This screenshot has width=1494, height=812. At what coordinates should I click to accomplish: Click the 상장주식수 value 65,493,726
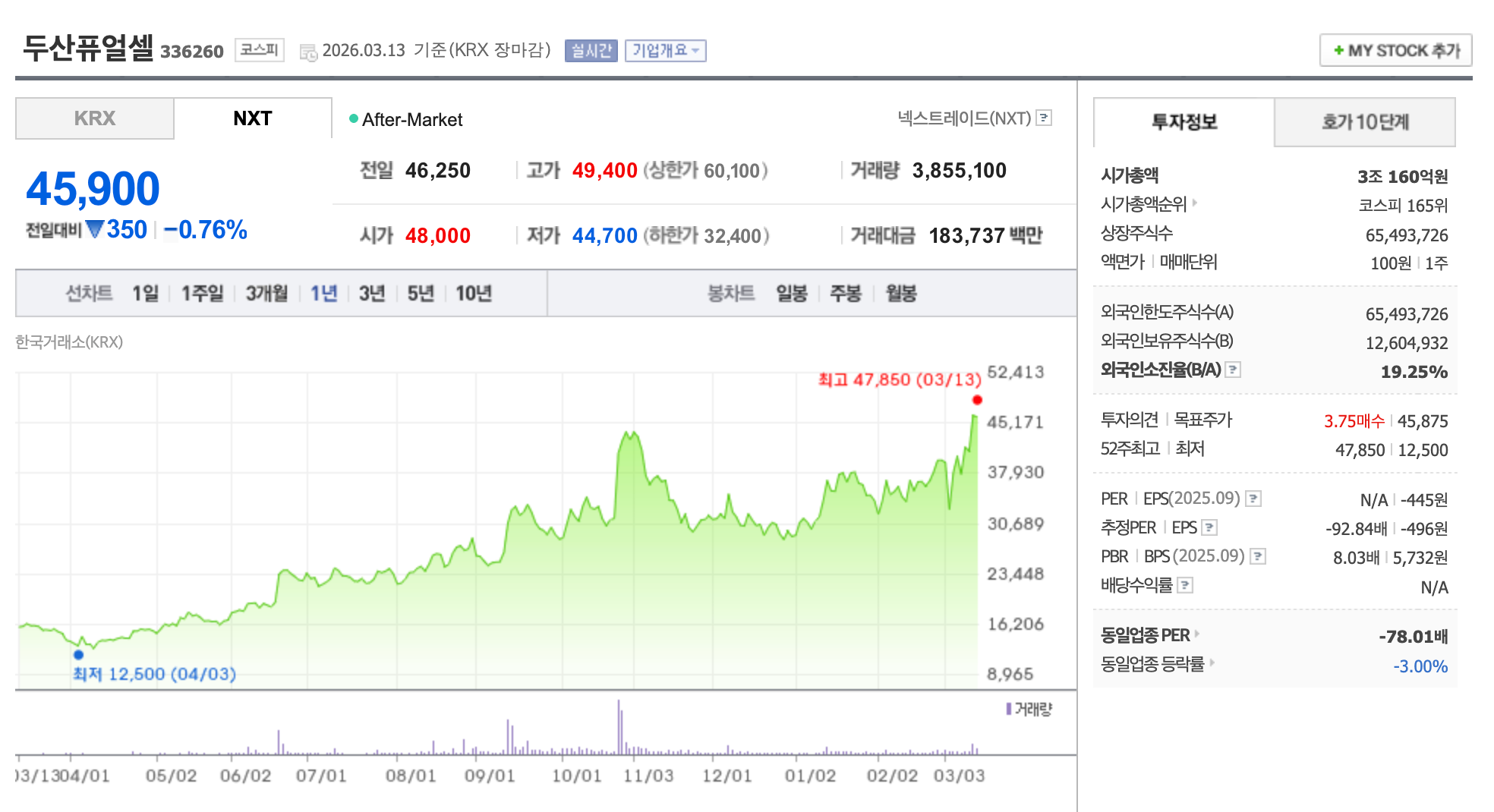click(x=1407, y=234)
